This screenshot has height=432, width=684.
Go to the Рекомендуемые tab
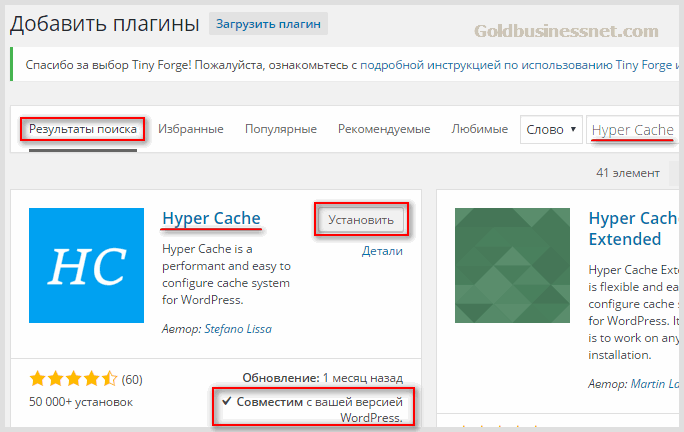point(384,129)
